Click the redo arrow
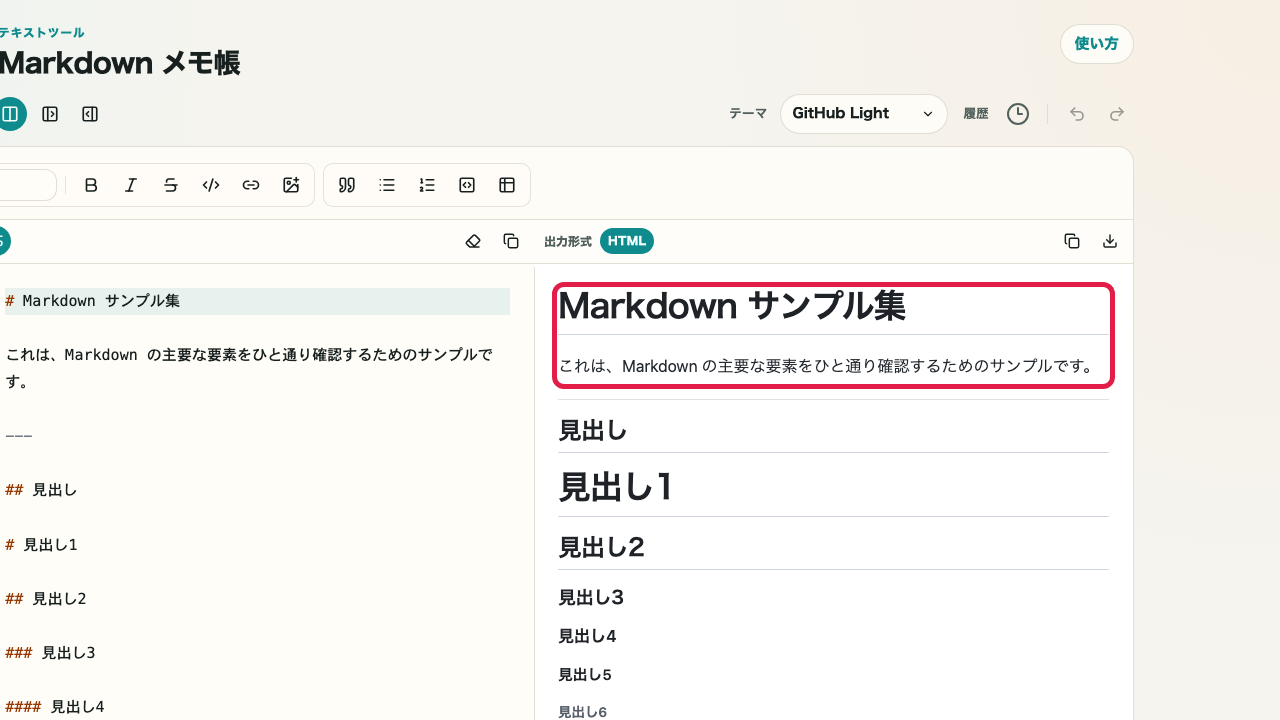Image resolution: width=1280 pixels, height=720 pixels. click(1117, 114)
